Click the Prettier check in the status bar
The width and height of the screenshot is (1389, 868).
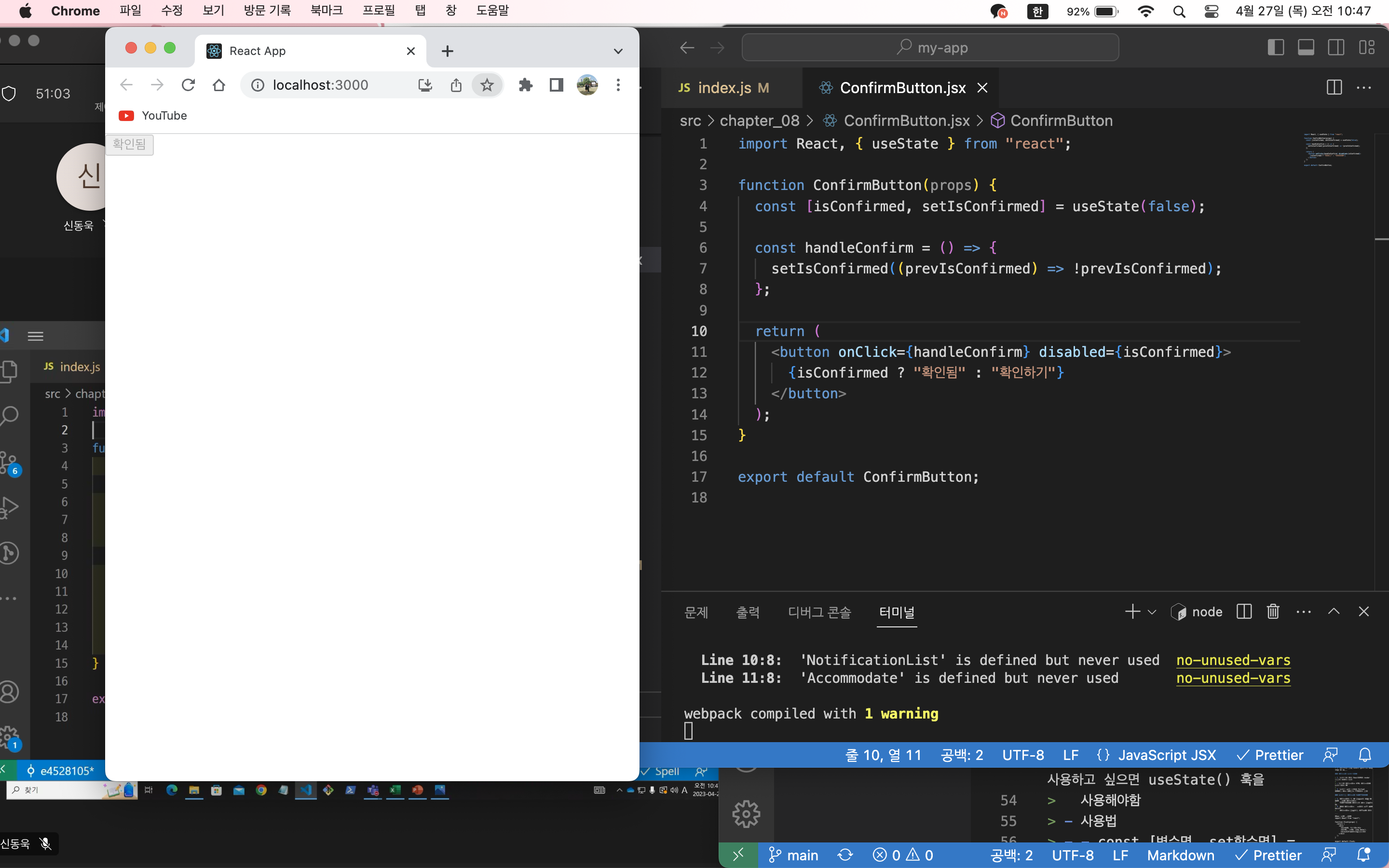click(1269, 755)
